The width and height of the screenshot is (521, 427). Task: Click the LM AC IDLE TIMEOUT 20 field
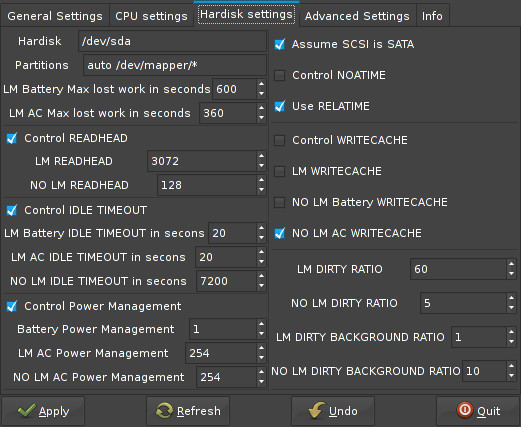tap(226, 257)
